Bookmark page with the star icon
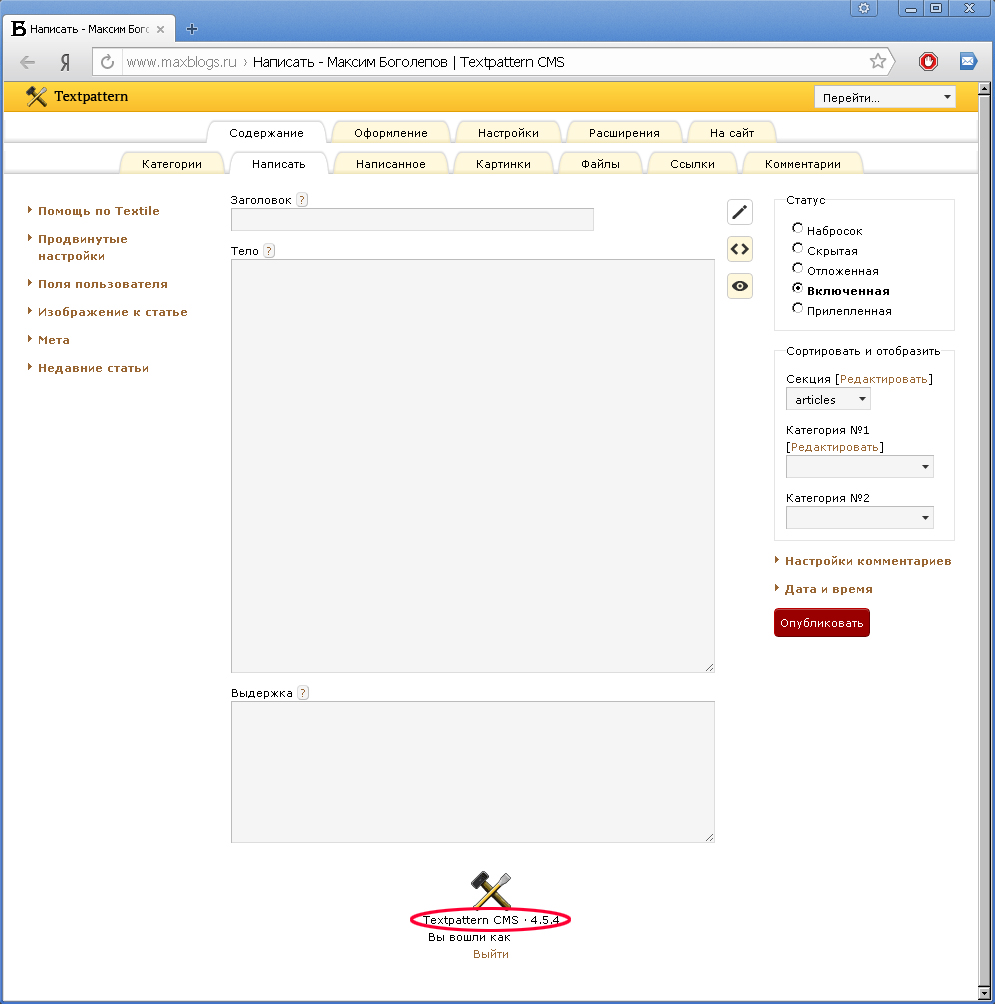Screen dimensions: 995x1004 (x=878, y=61)
